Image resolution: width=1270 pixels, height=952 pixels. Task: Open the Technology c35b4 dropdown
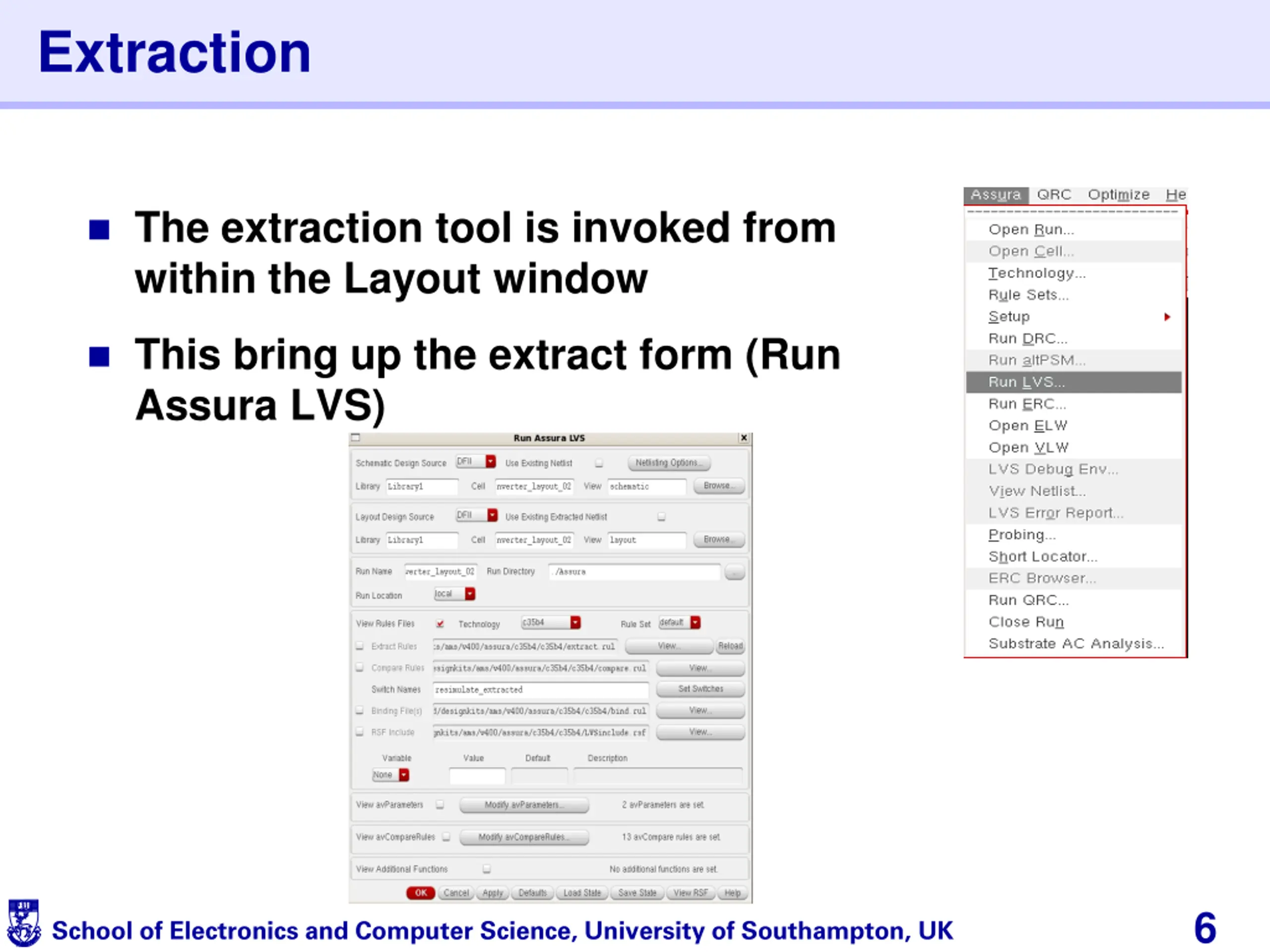click(x=551, y=623)
